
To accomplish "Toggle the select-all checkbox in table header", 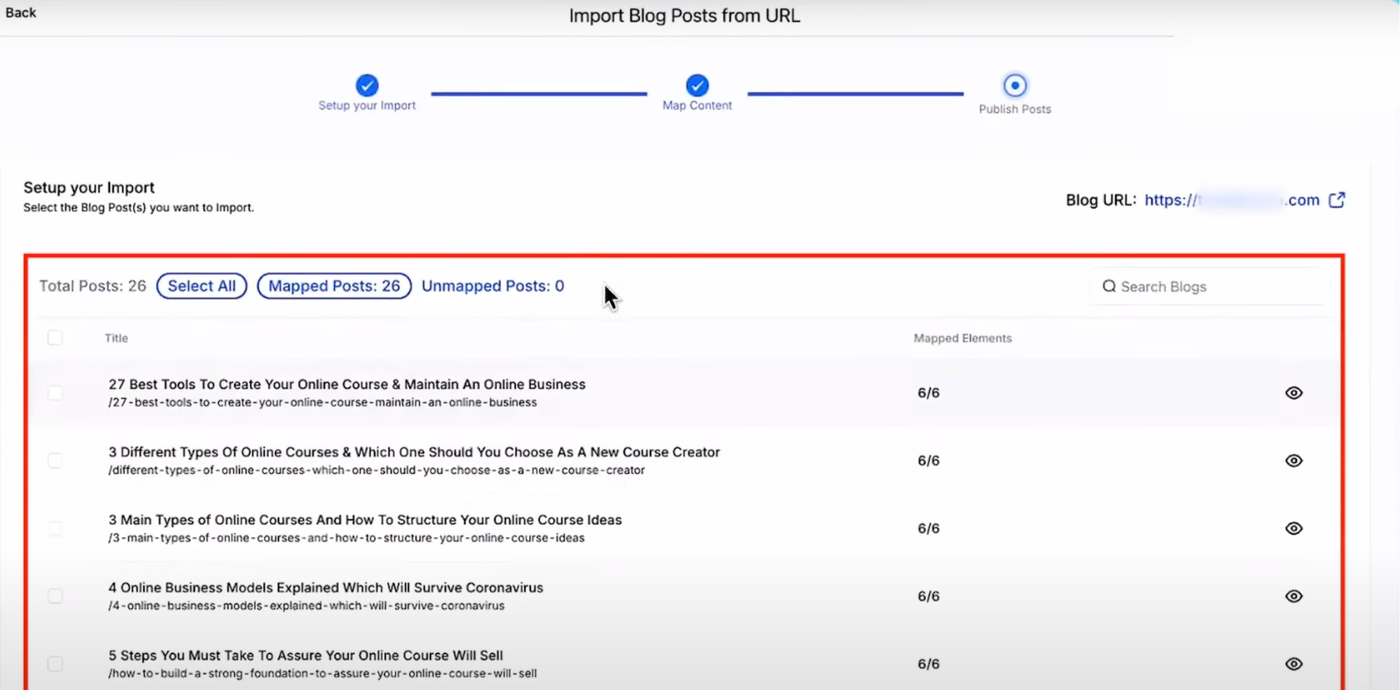I will point(55,338).
